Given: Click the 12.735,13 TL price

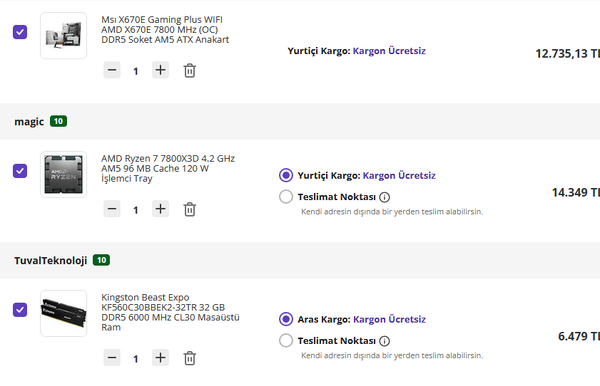Looking at the screenshot, I should [567, 54].
